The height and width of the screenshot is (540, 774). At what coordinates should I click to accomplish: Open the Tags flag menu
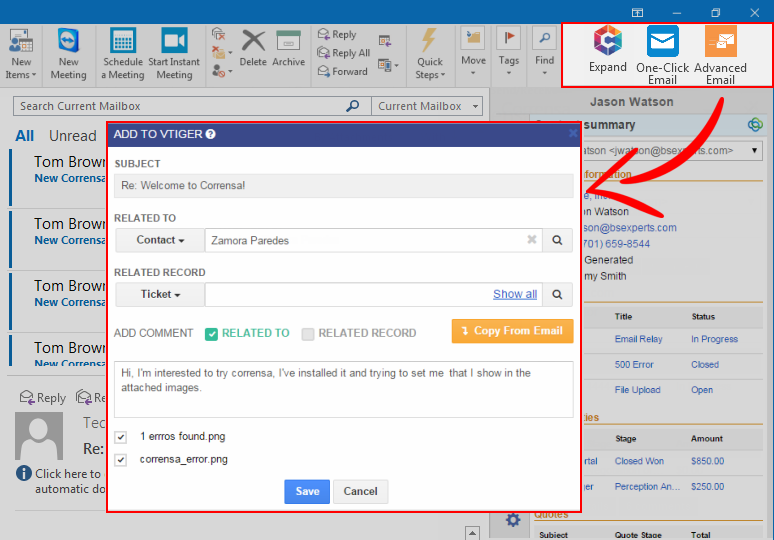tap(508, 52)
